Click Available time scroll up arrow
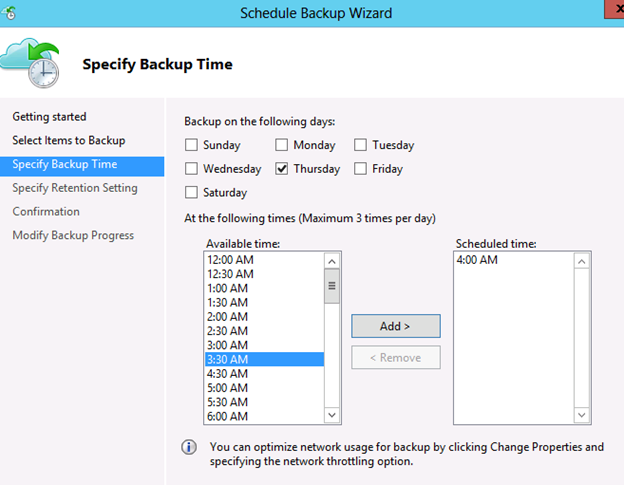This screenshot has width=624, height=485. (x=332, y=261)
